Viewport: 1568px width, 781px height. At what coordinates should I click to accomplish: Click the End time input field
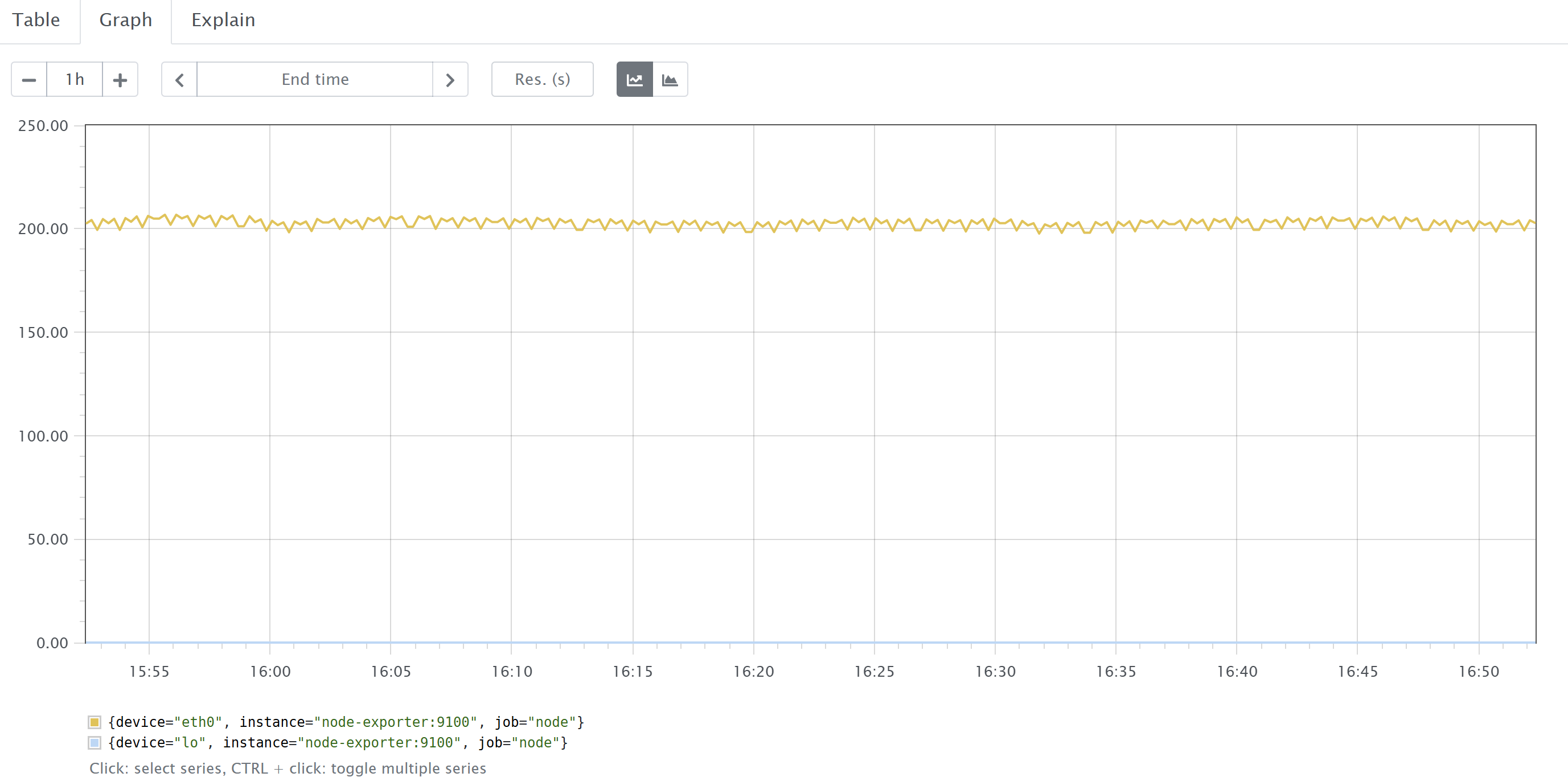pyautogui.click(x=315, y=79)
